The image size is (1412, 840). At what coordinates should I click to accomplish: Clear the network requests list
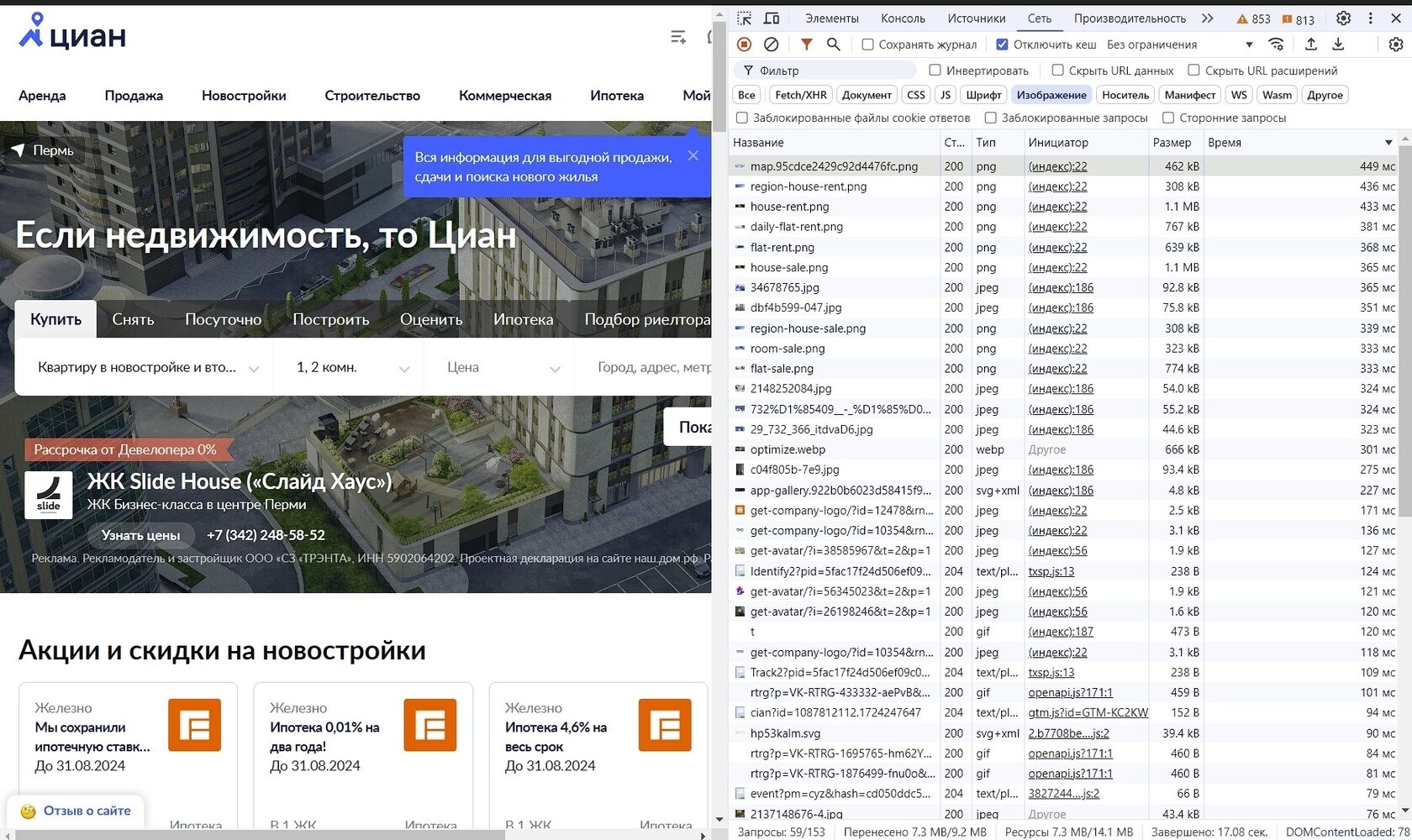769,44
